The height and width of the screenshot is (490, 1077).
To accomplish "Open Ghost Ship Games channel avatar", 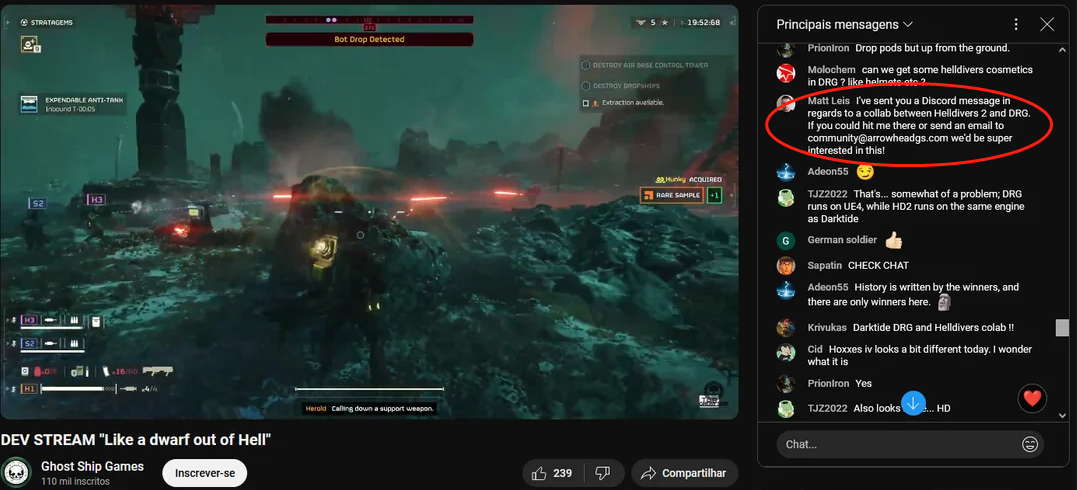I will click(16, 473).
